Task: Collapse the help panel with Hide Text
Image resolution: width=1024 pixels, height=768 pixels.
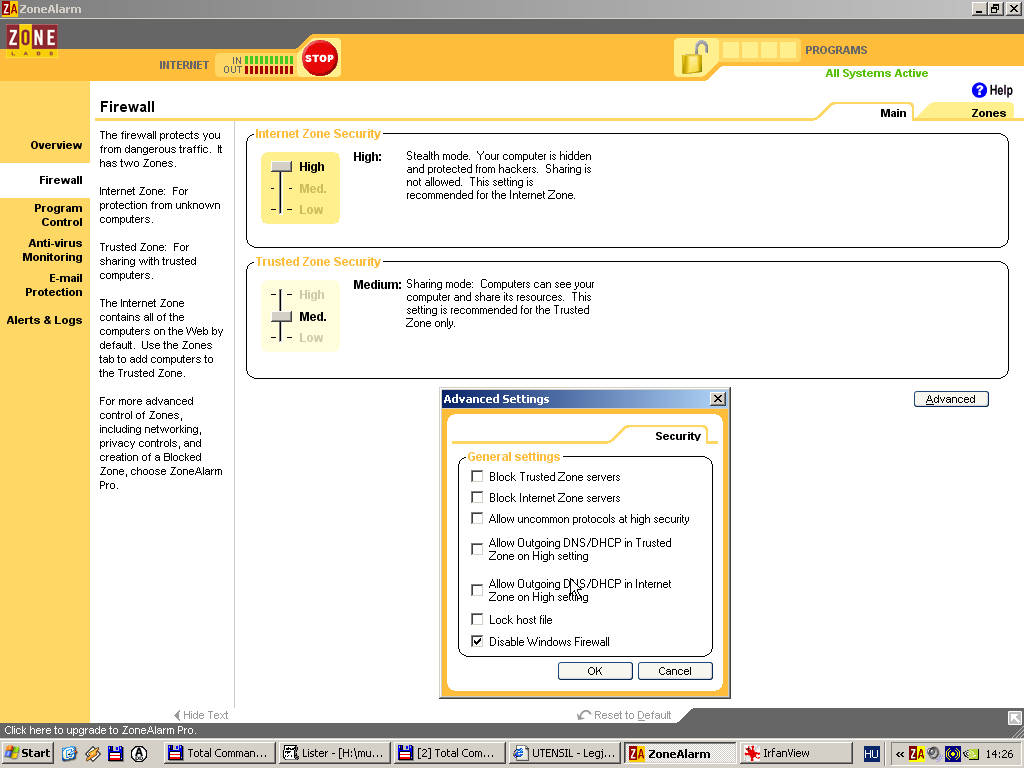Action: click(x=201, y=715)
